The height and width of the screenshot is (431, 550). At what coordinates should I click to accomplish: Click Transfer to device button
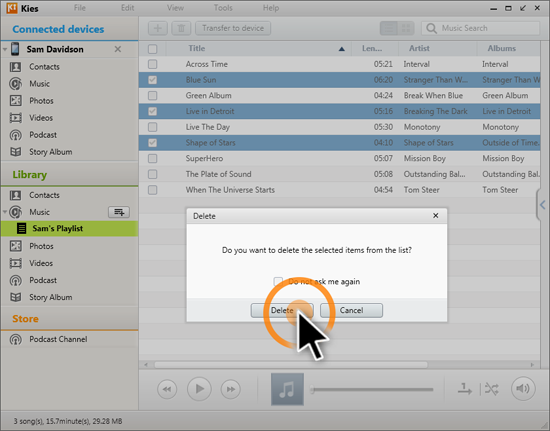pyautogui.click(x=233, y=28)
